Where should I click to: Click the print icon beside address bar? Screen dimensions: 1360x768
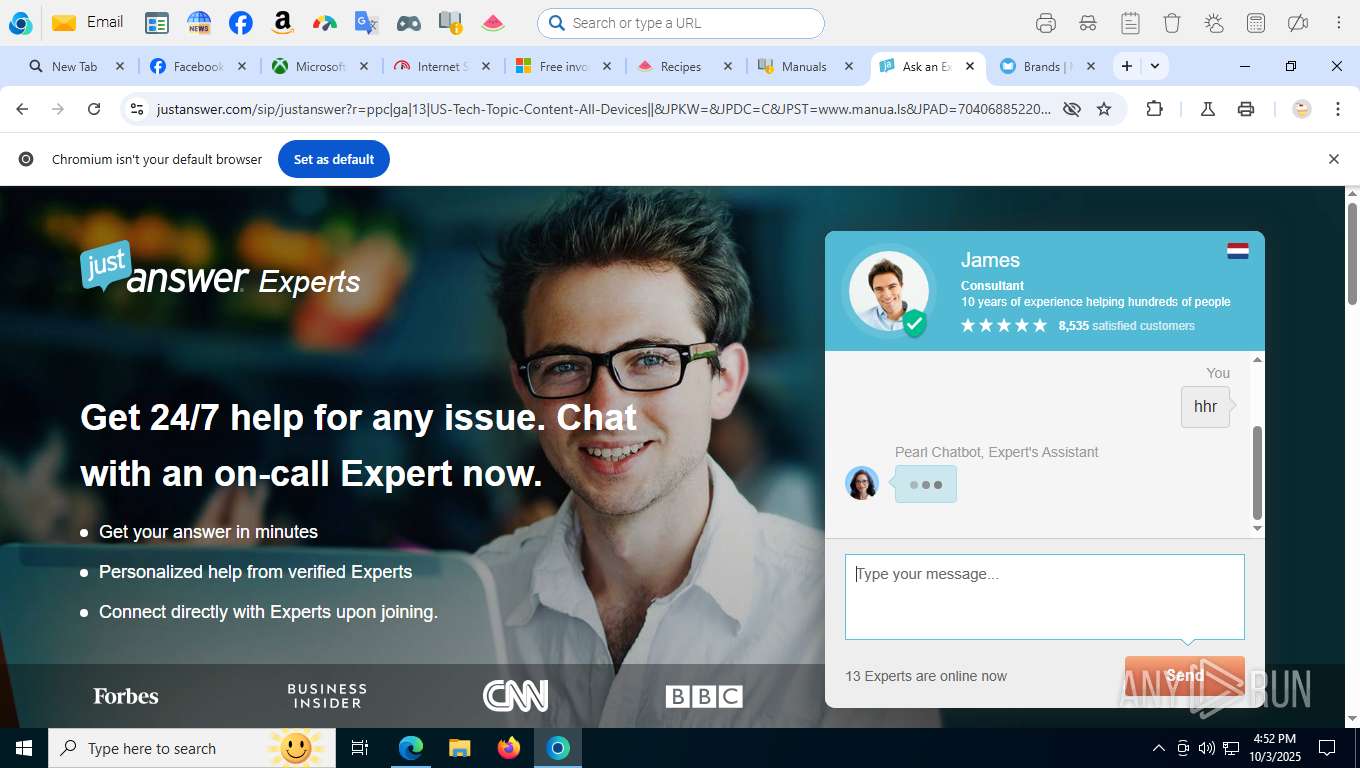coord(1246,109)
